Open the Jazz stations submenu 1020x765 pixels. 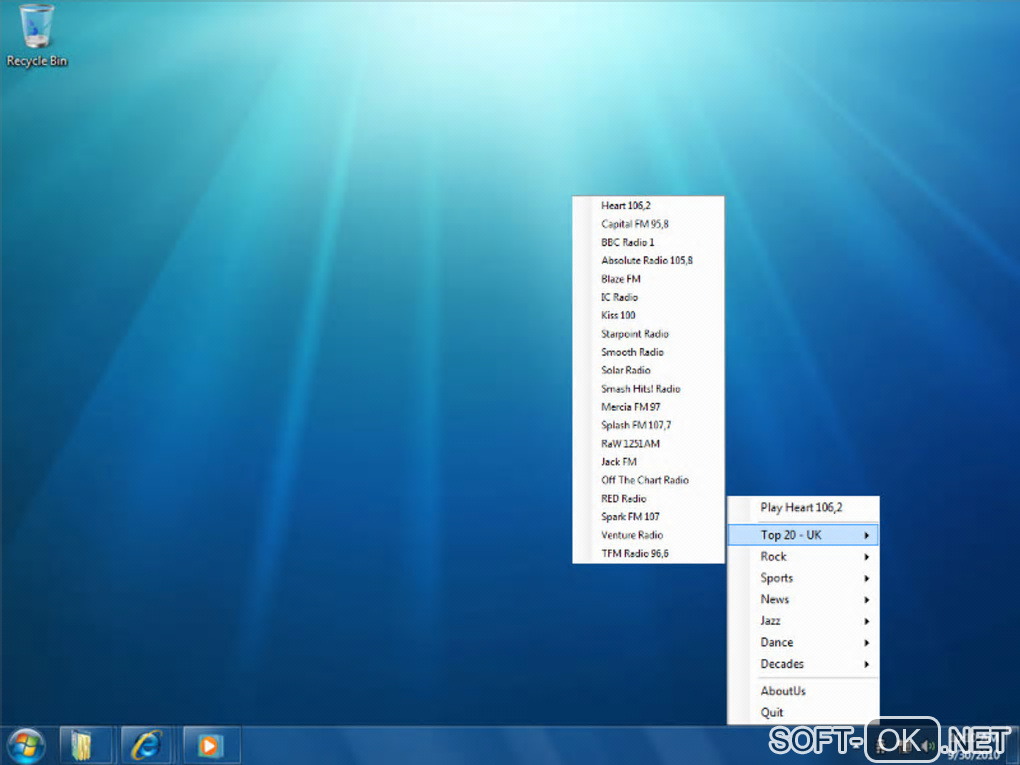pos(803,621)
